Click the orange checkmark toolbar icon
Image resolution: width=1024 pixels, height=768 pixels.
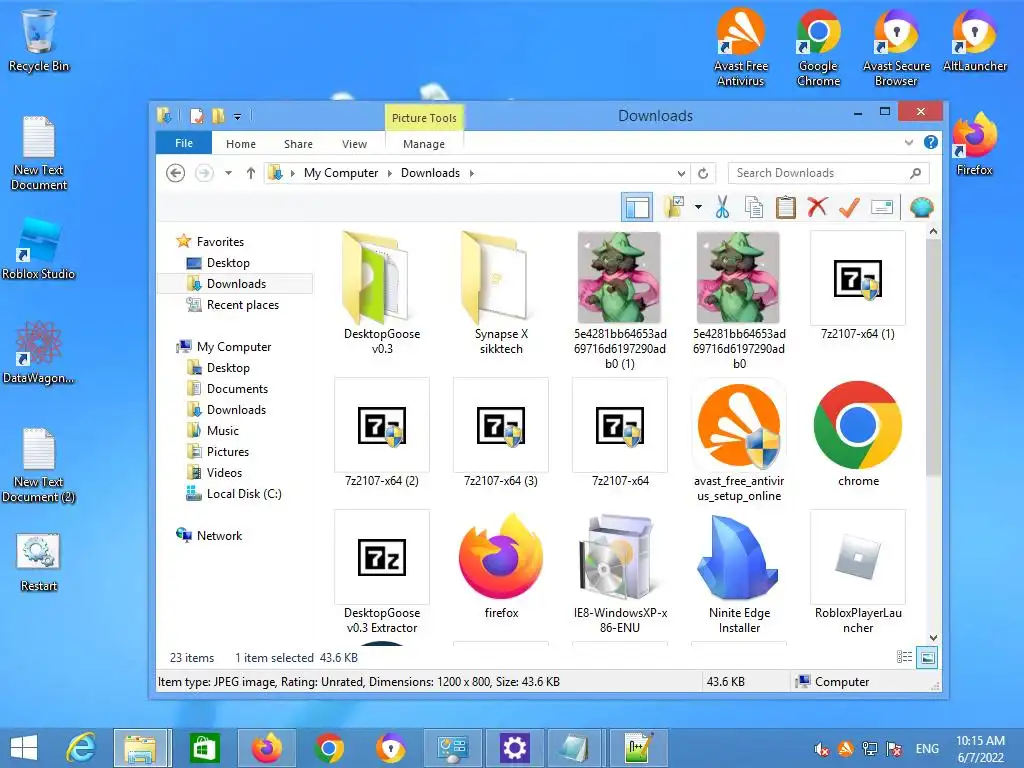[x=849, y=208]
